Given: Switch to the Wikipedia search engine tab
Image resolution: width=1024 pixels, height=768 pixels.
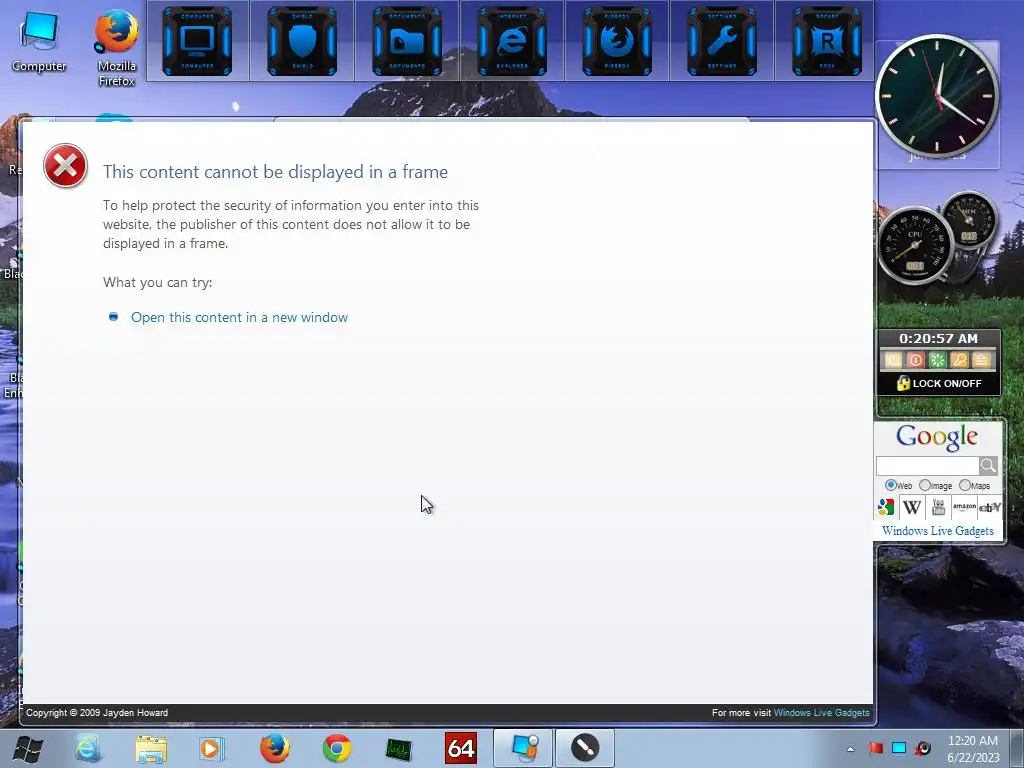Looking at the screenshot, I should 912,507.
